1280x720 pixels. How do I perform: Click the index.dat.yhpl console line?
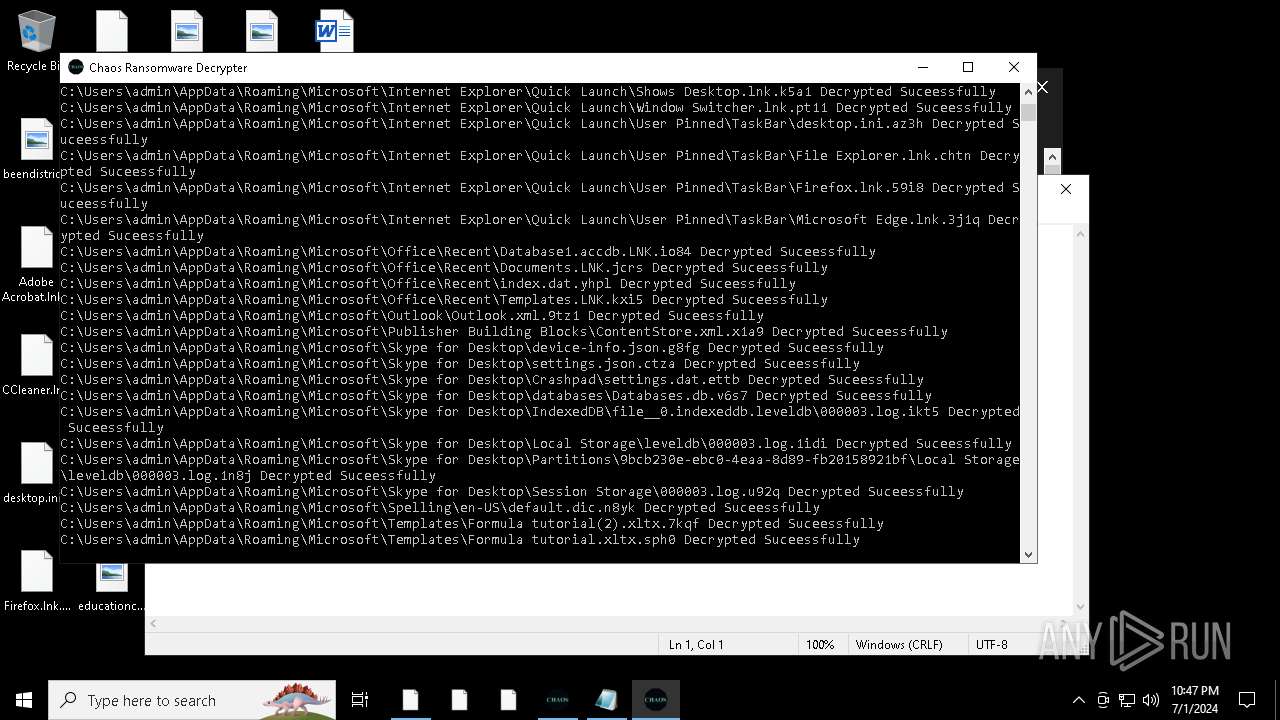point(428,283)
